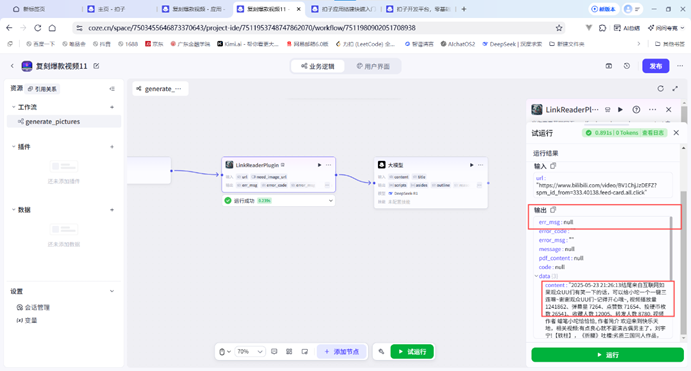Run the 大模型 node on canvas
This screenshot has width=691, height=371.
click(472, 165)
